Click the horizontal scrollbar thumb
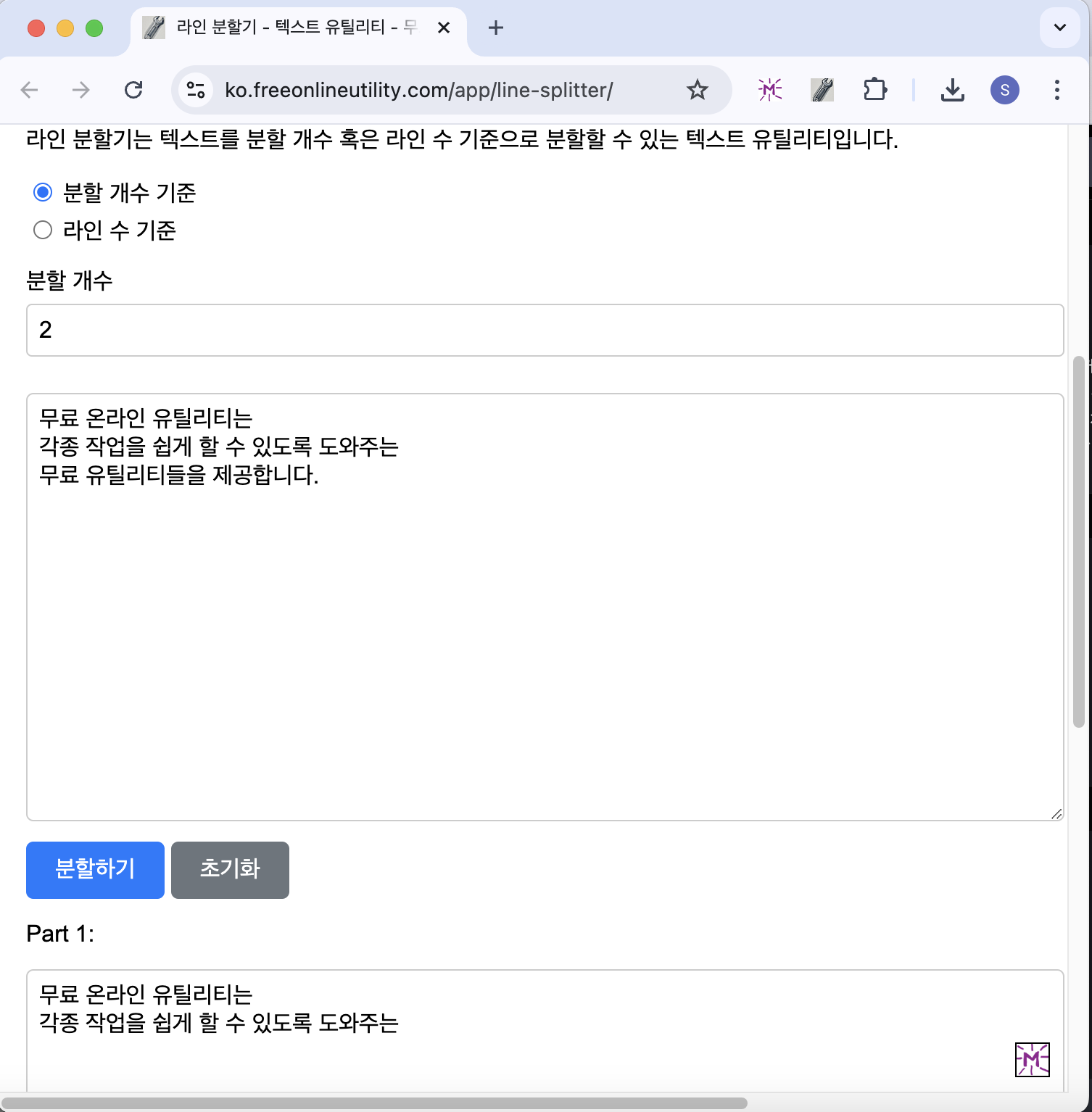Image resolution: width=1092 pixels, height=1112 pixels. [x=374, y=1103]
